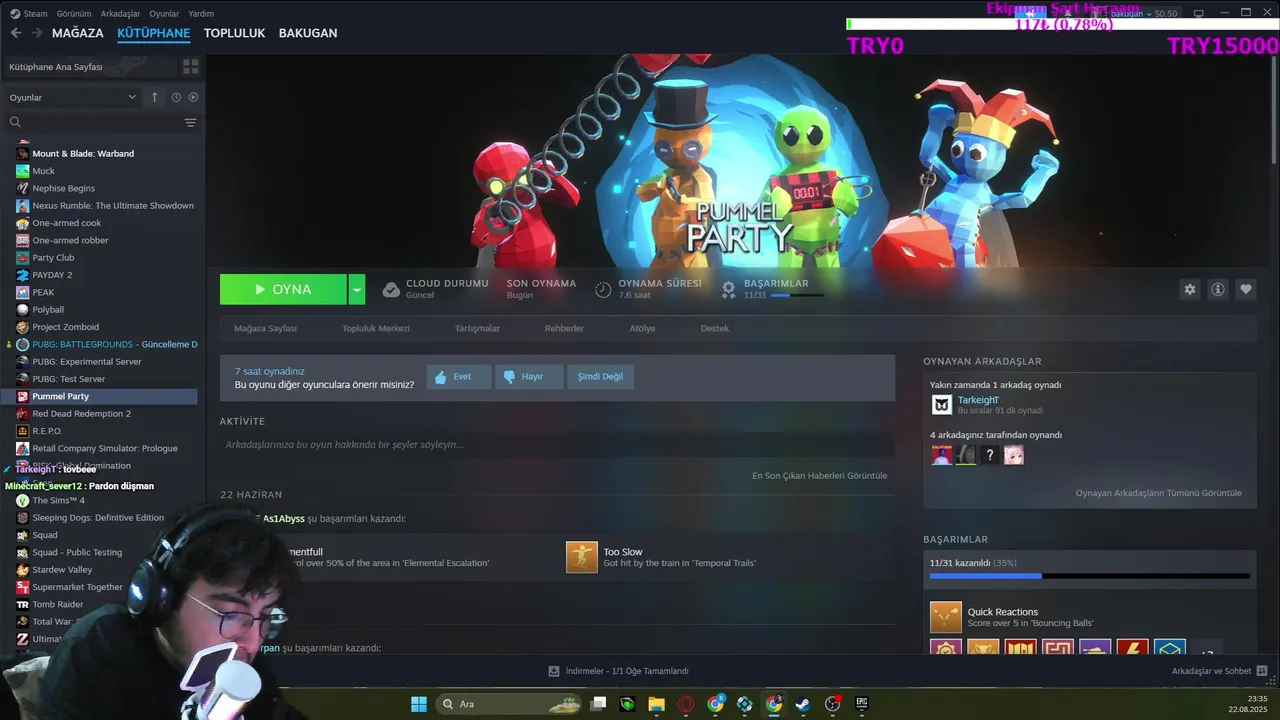Click Hayır thumbs-down button
The width and height of the screenshot is (1280, 720).
pyautogui.click(x=529, y=376)
